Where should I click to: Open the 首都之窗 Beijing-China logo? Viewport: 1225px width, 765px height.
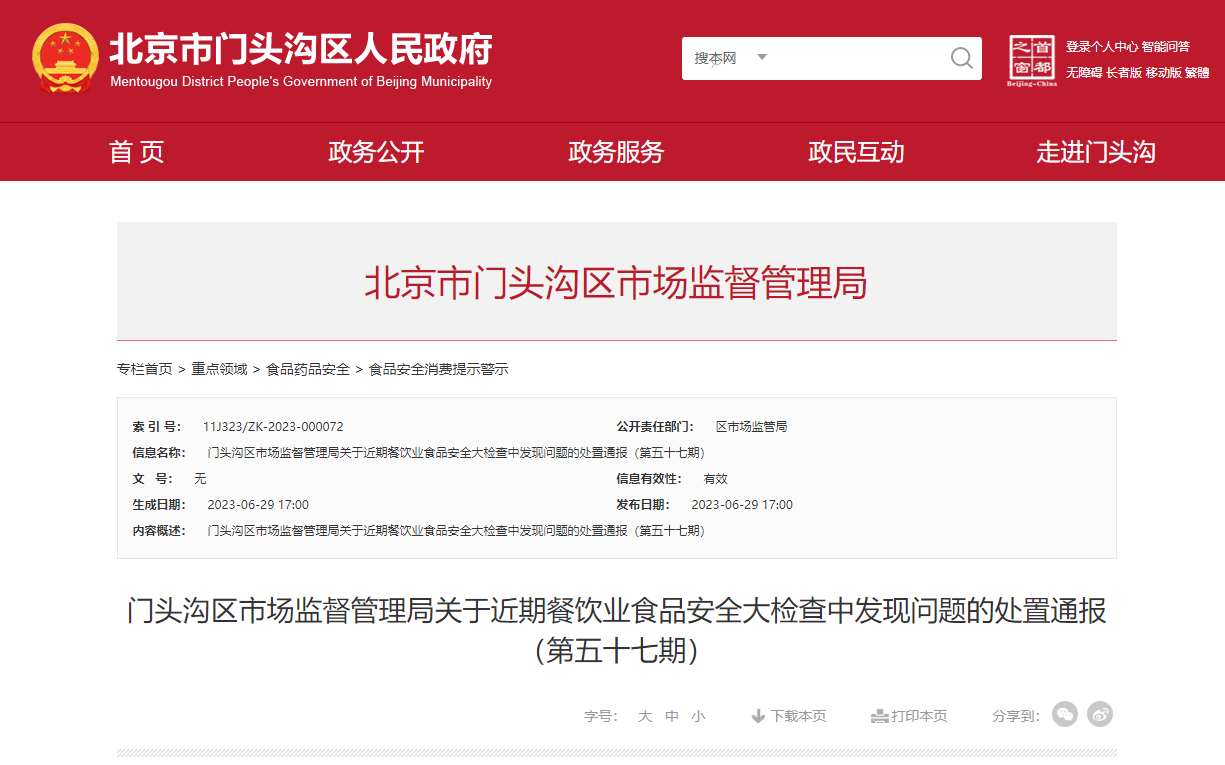(1032, 60)
